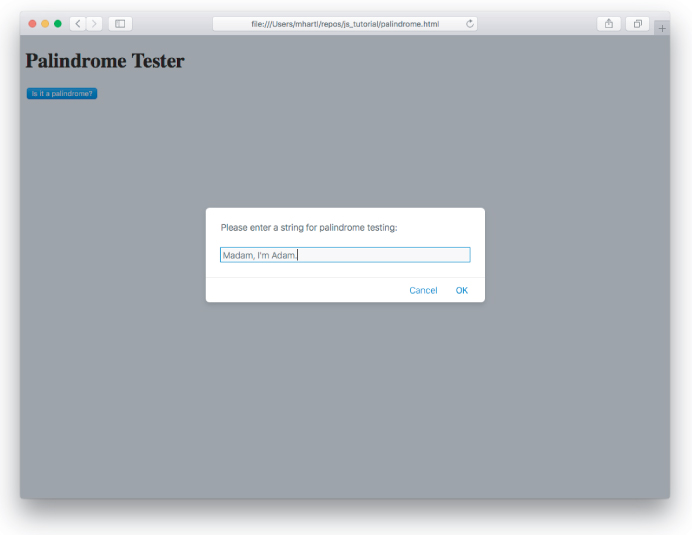Viewport: 692px width, 535px height.
Task: Open the Share sheet icon
Action: click(x=608, y=23)
